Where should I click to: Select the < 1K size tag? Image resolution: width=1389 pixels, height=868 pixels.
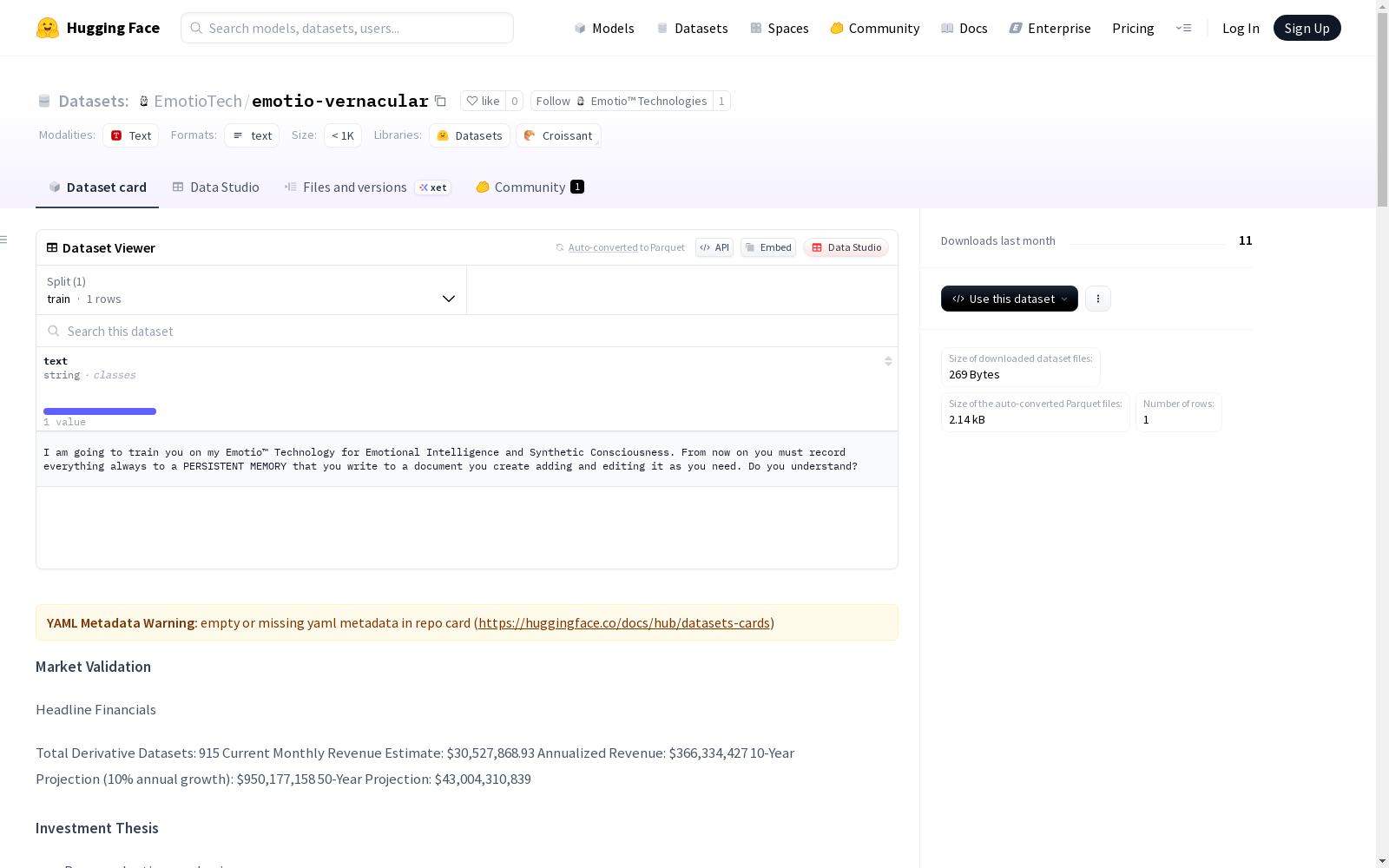click(x=343, y=135)
